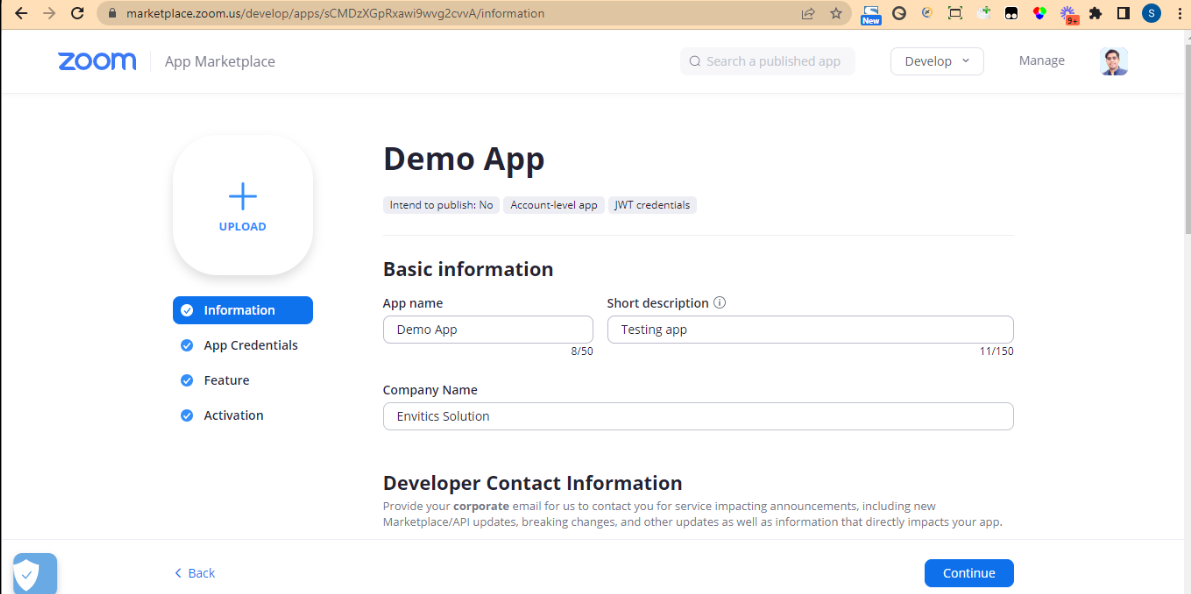This screenshot has height=594, width=1191.
Task: Open the Activation step
Action: coord(233,415)
